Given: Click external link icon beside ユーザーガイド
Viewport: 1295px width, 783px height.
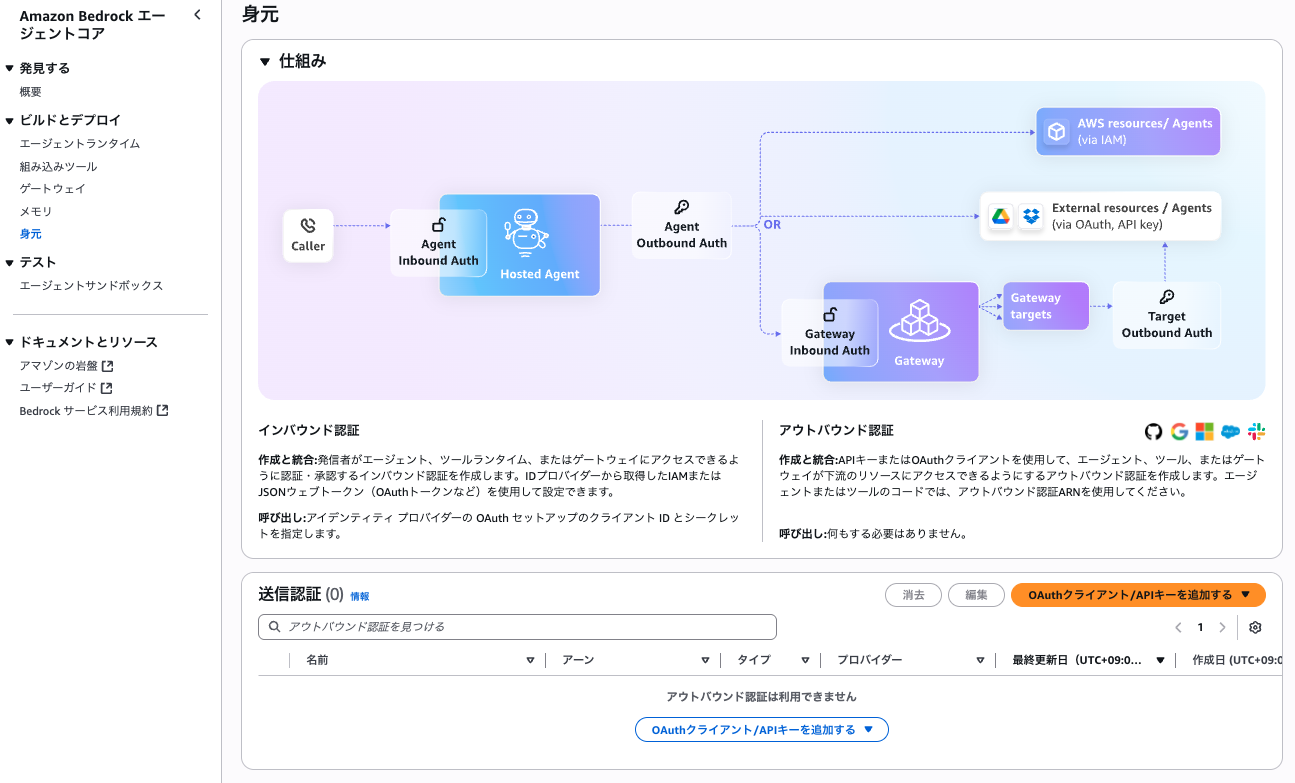Looking at the screenshot, I should tap(107, 388).
